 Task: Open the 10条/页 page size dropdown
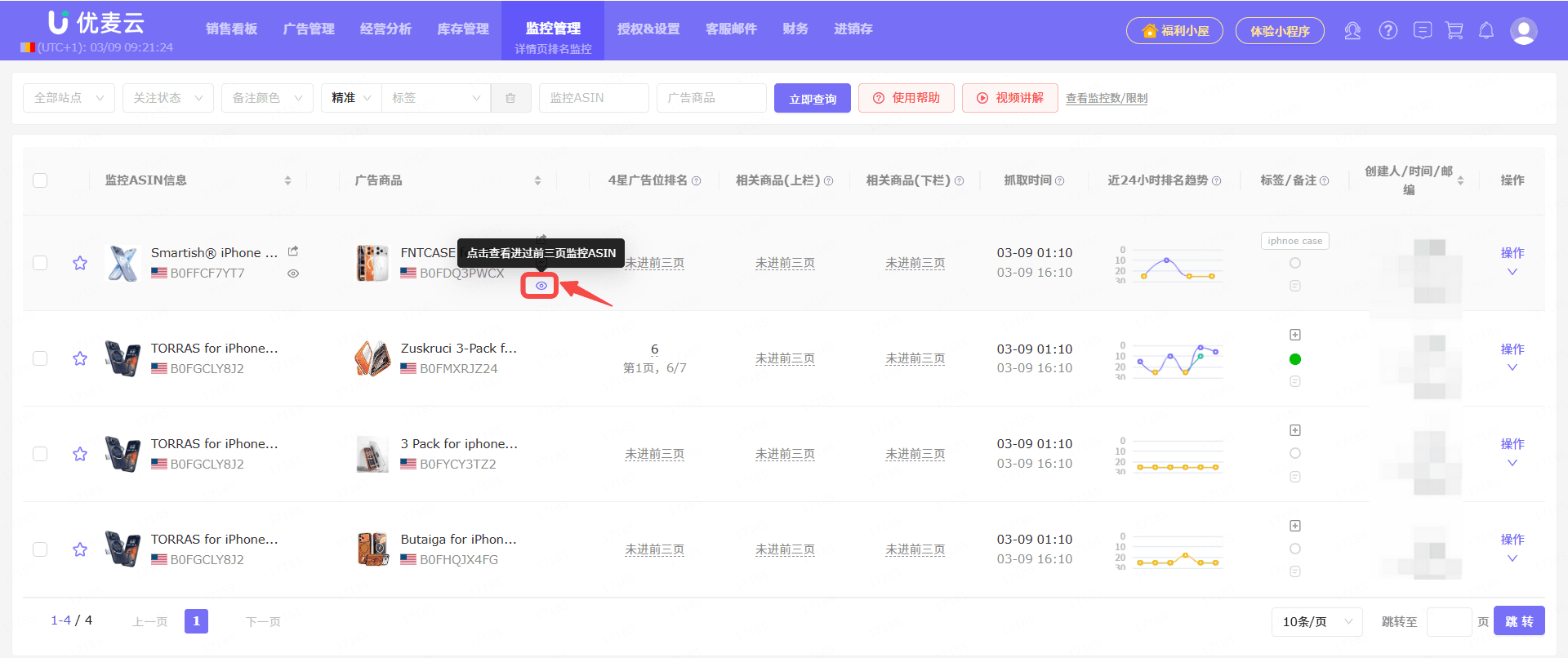pos(1316,621)
